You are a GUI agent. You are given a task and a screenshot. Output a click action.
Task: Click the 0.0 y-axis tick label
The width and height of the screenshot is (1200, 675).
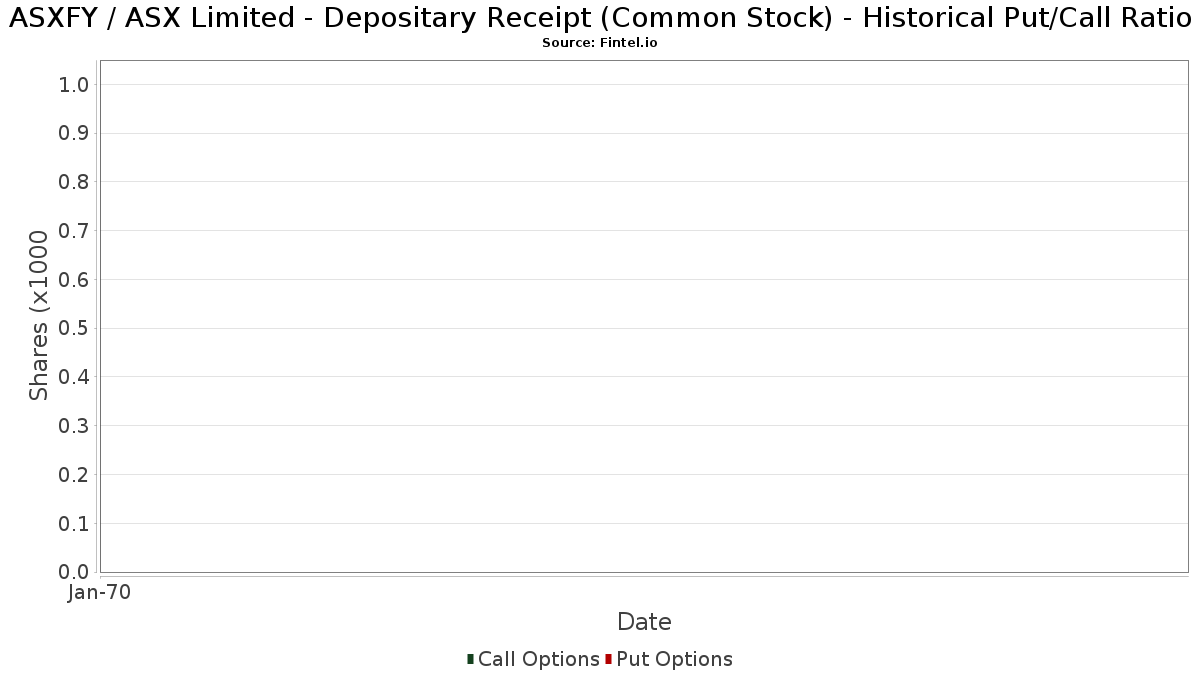point(75,572)
